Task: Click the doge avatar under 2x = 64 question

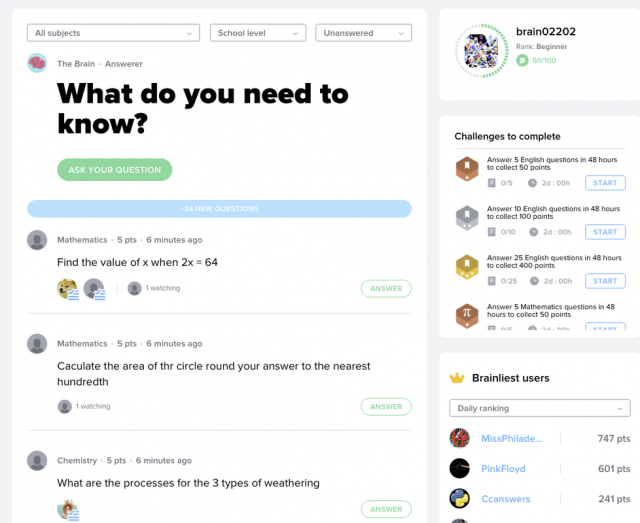Action: [x=67, y=289]
